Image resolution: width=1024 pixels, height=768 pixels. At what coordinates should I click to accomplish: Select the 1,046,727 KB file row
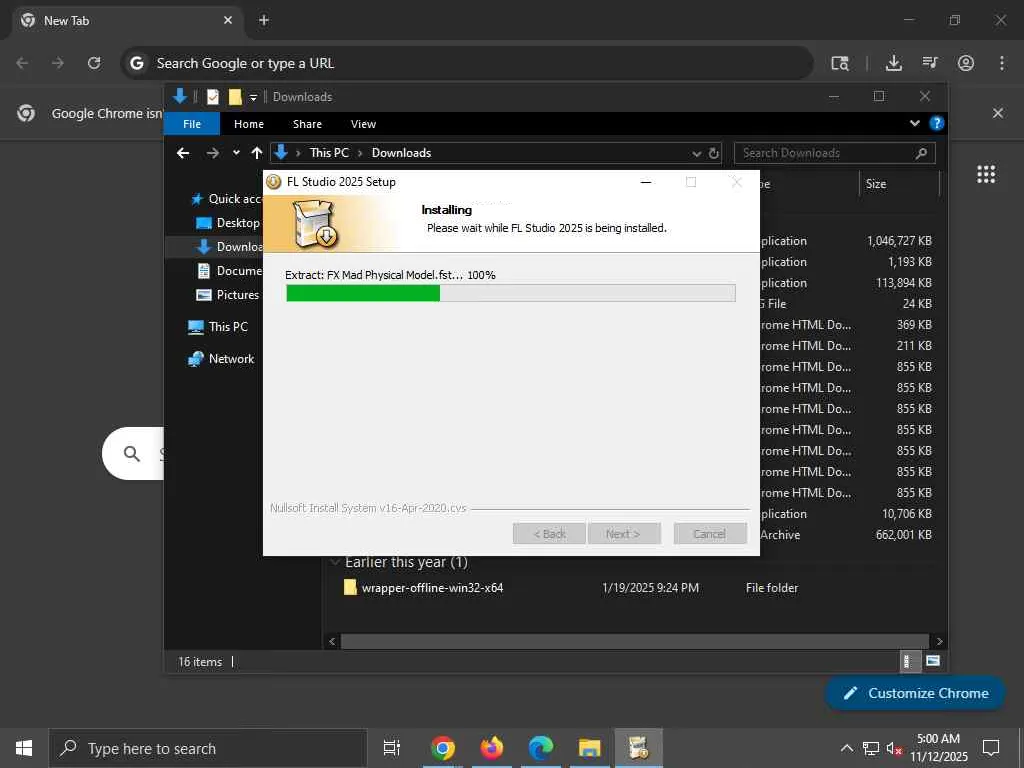pyautogui.click(x=848, y=241)
